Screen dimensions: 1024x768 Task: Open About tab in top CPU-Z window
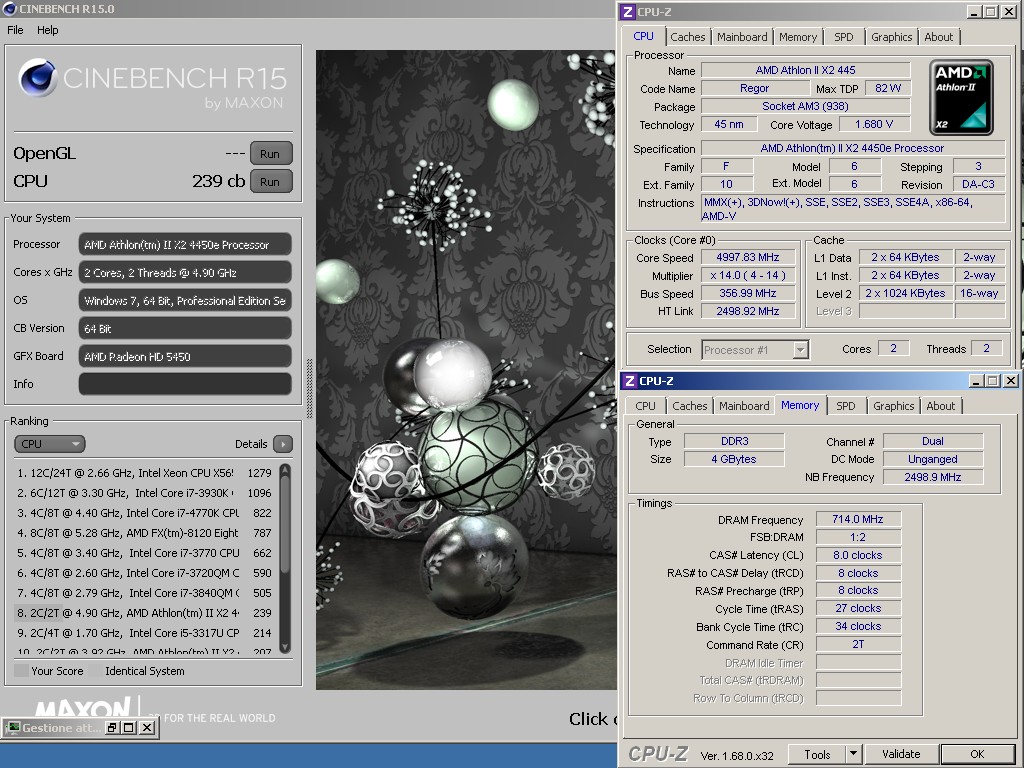click(x=938, y=37)
